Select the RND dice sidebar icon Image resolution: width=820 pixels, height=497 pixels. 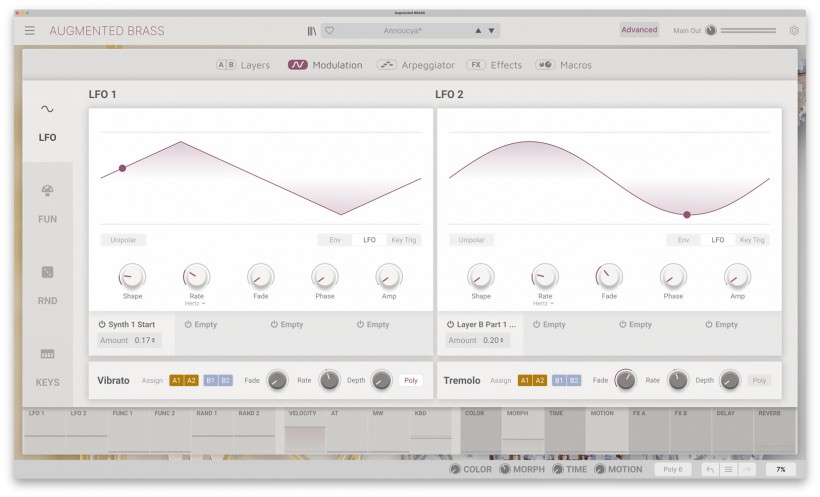(x=48, y=273)
